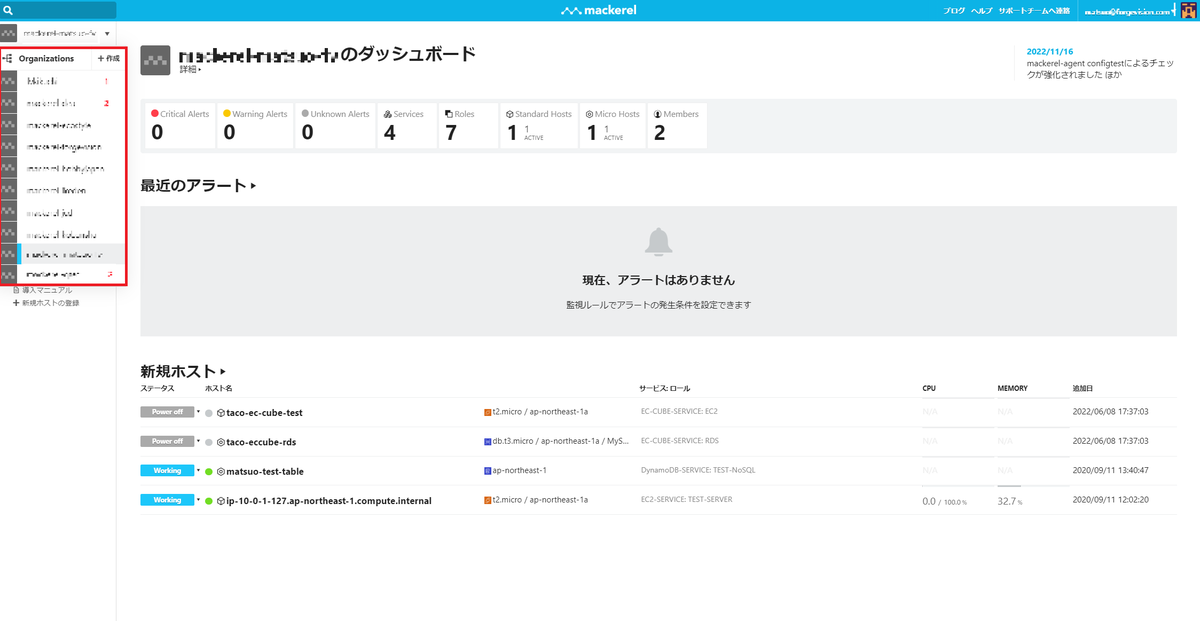This screenshot has height=621, width=1200.
Task: Click the 2020/09/11 13:40:47 added date
Action: click(1110, 470)
